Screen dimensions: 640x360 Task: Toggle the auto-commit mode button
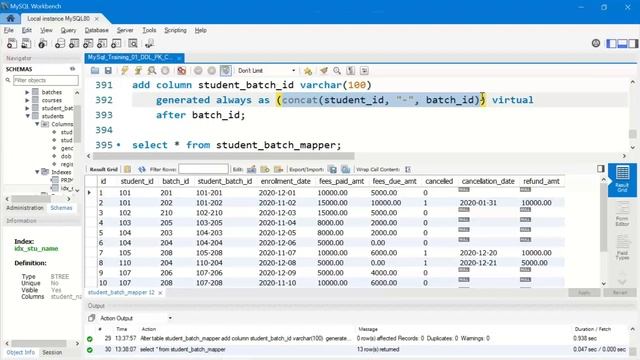tap(226, 71)
